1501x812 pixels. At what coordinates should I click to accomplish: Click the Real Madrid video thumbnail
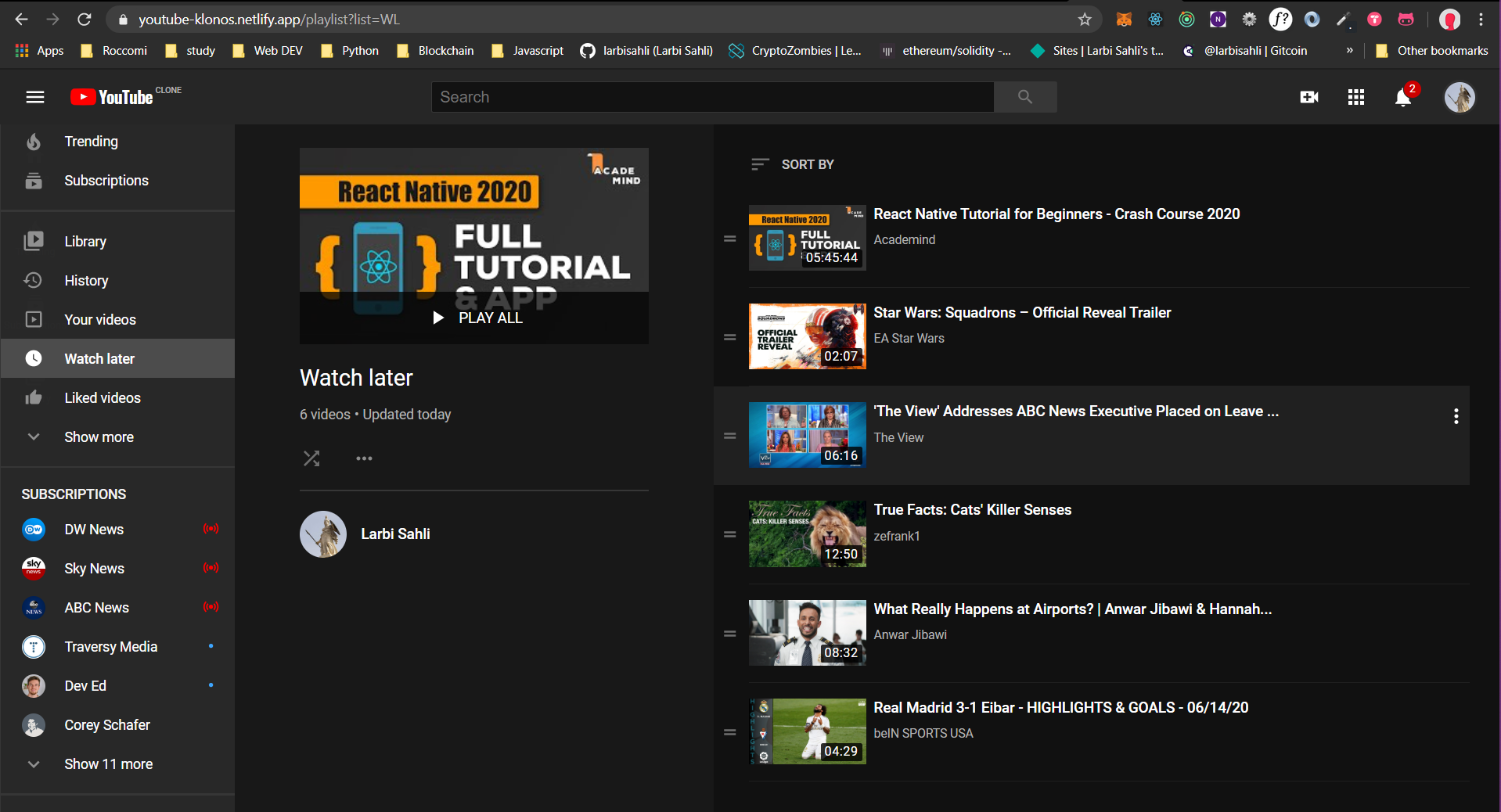(807, 731)
